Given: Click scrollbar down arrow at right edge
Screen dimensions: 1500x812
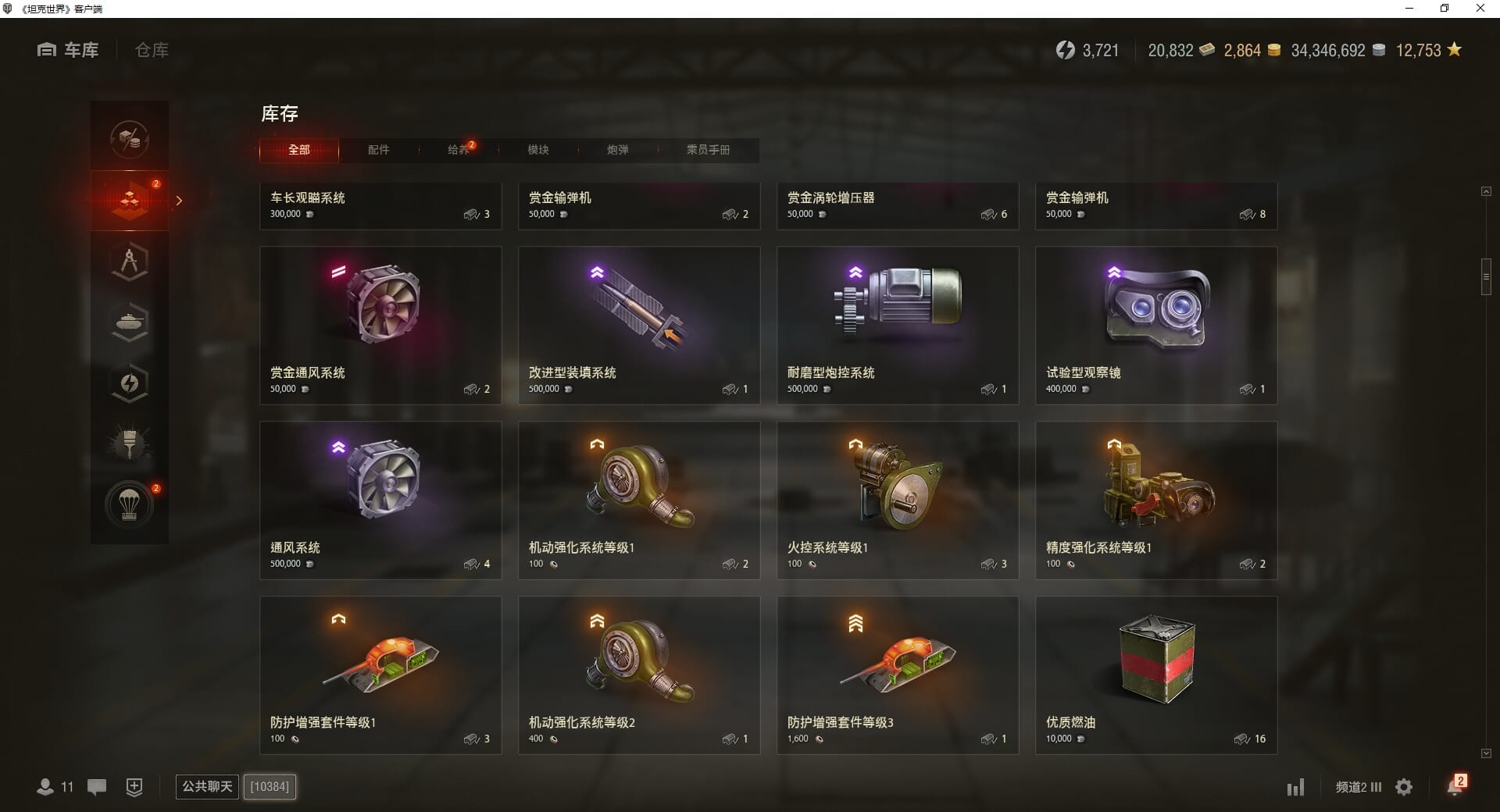Looking at the screenshot, I should [x=1486, y=753].
